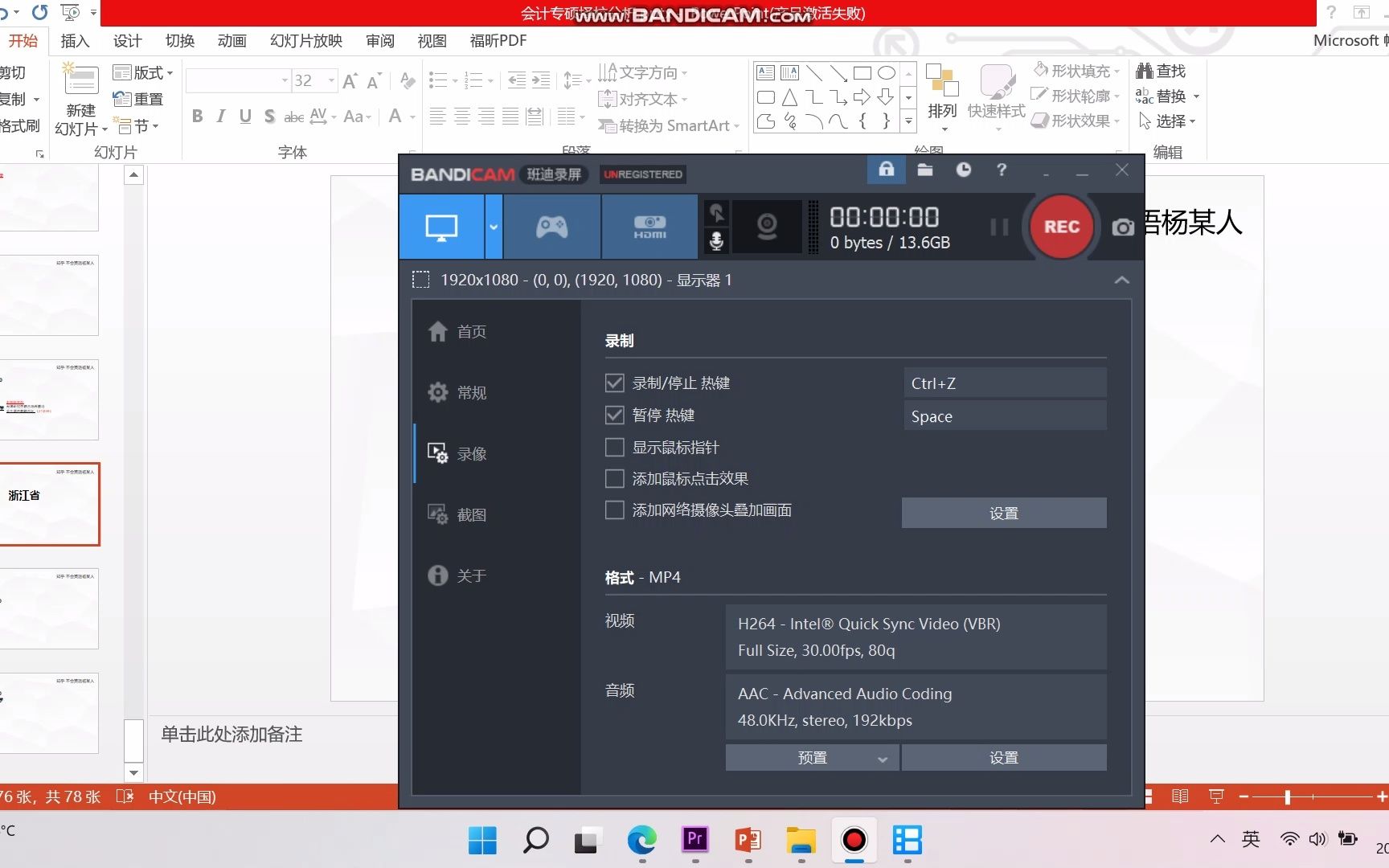The width and height of the screenshot is (1389, 868).
Task: Click PowerPoint 排列 arrange button
Action: click(x=942, y=98)
